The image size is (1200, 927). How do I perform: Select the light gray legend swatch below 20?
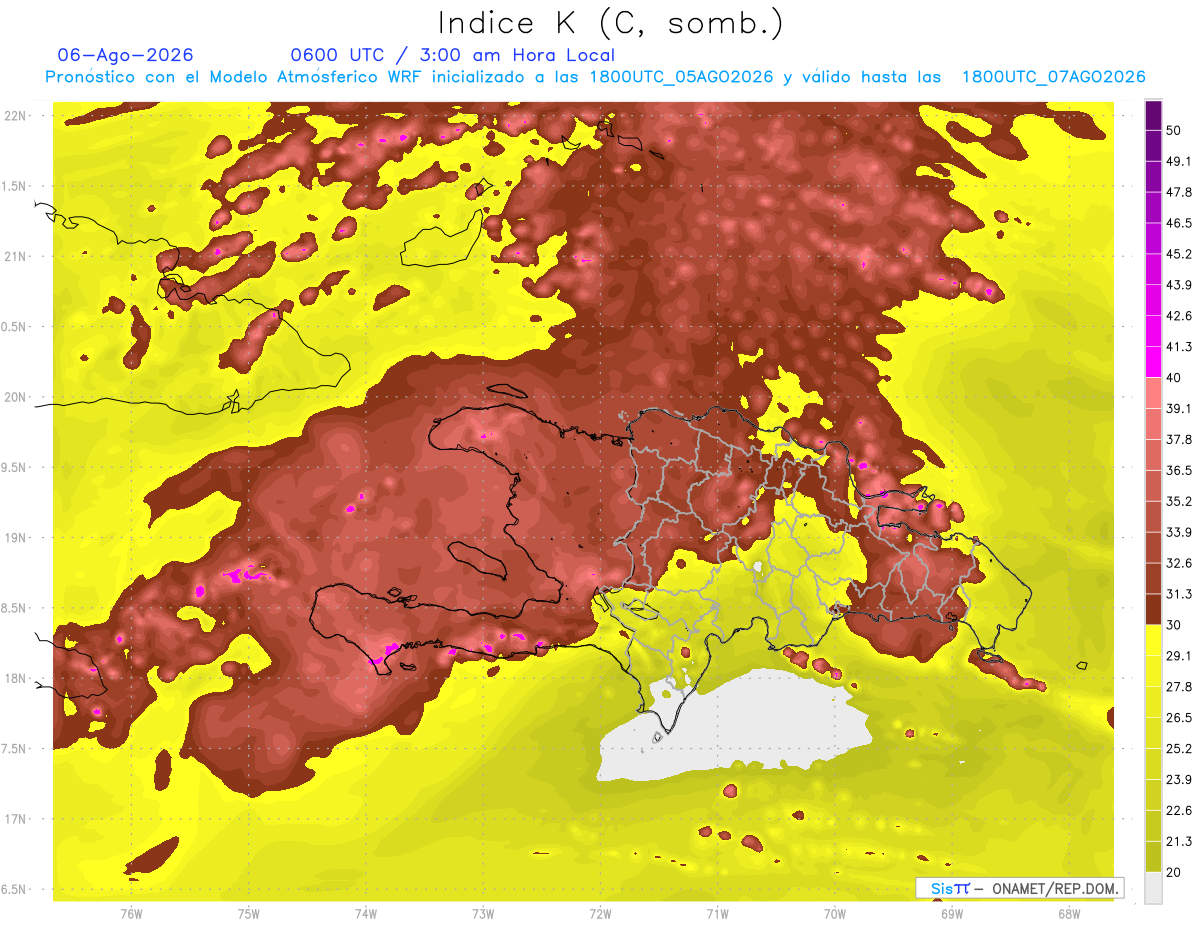(1153, 888)
